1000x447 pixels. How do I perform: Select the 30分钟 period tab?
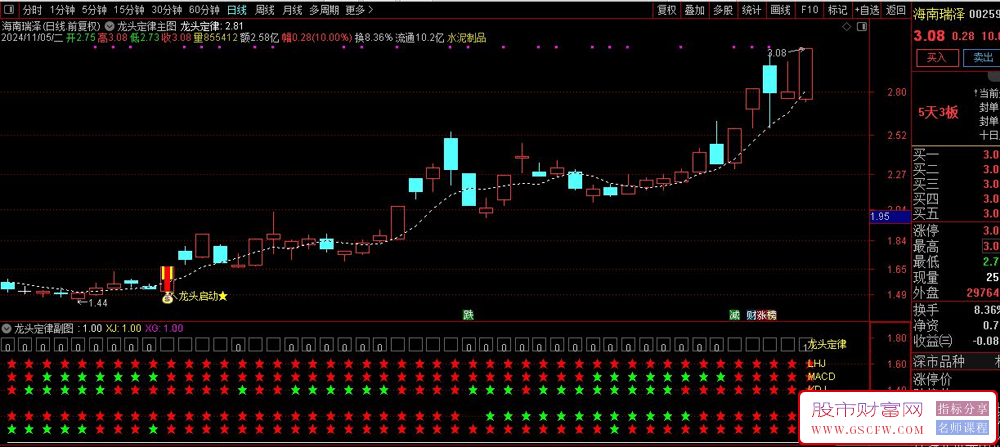pyautogui.click(x=166, y=10)
